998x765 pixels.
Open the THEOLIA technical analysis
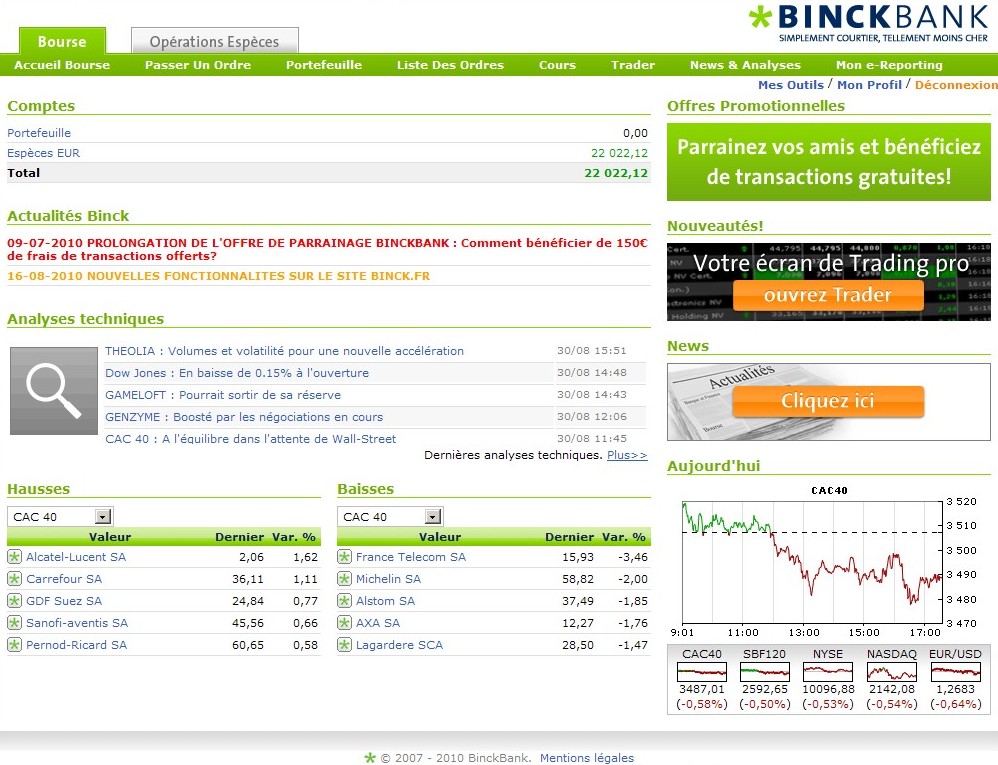click(284, 351)
